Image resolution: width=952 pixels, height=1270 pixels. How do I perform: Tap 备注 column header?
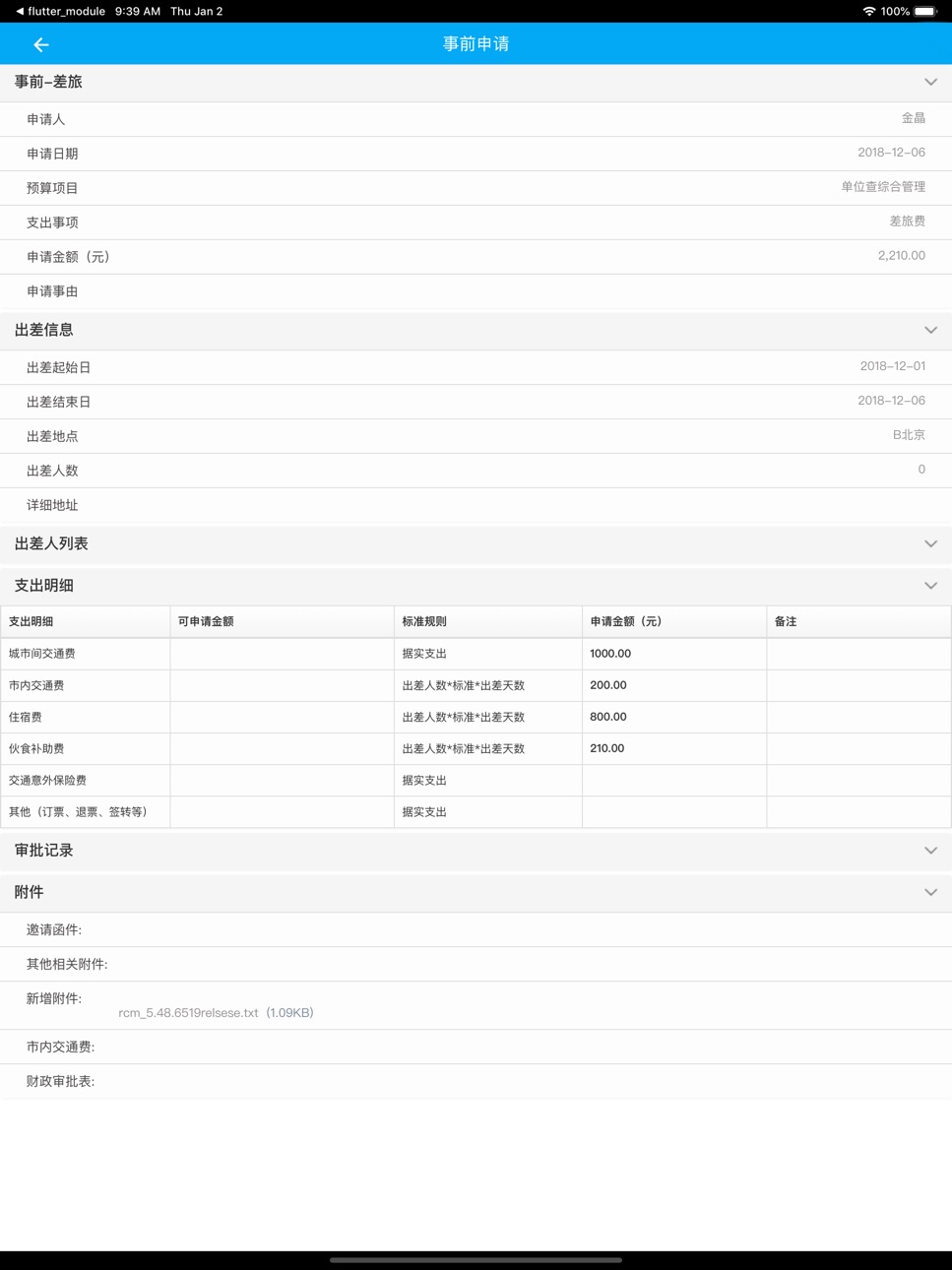point(858,621)
